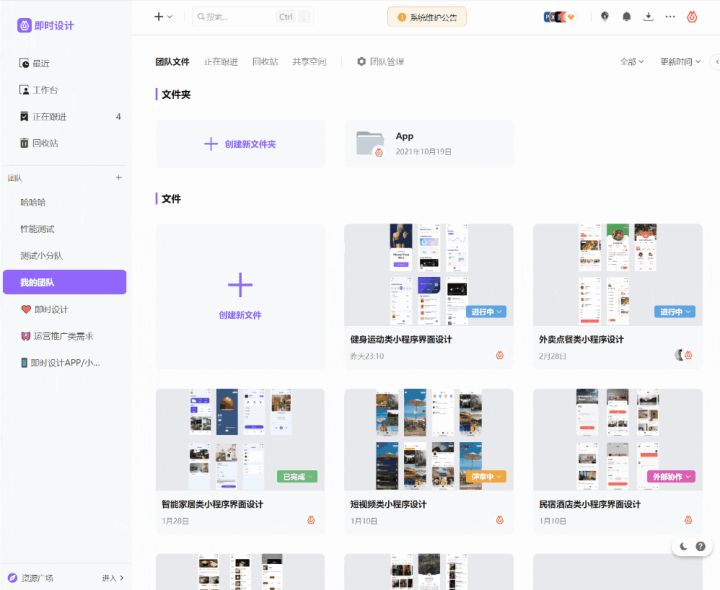Click the download icon in top bar

click(x=648, y=17)
